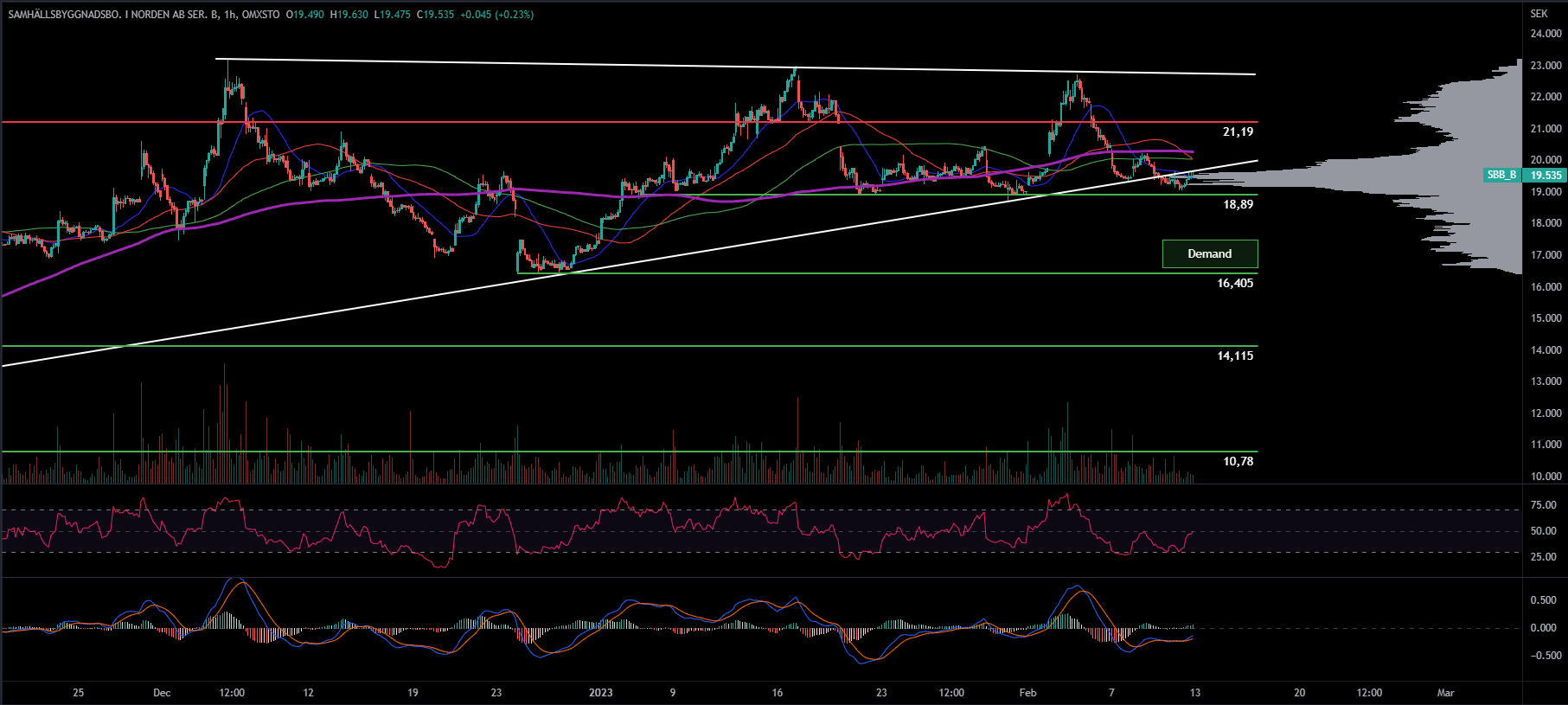Select the 18,89 support level label
The width and height of the screenshot is (1568, 705).
coord(1238,204)
